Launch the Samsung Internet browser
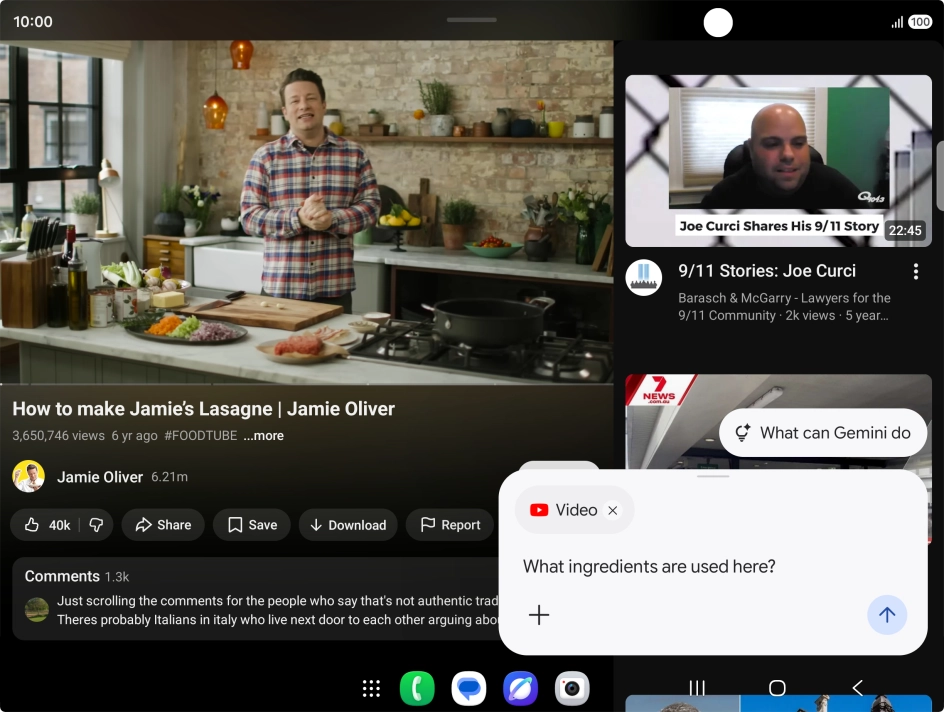Image resolution: width=944 pixels, height=712 pixels. pyautogui.click(x=520, y=688)
